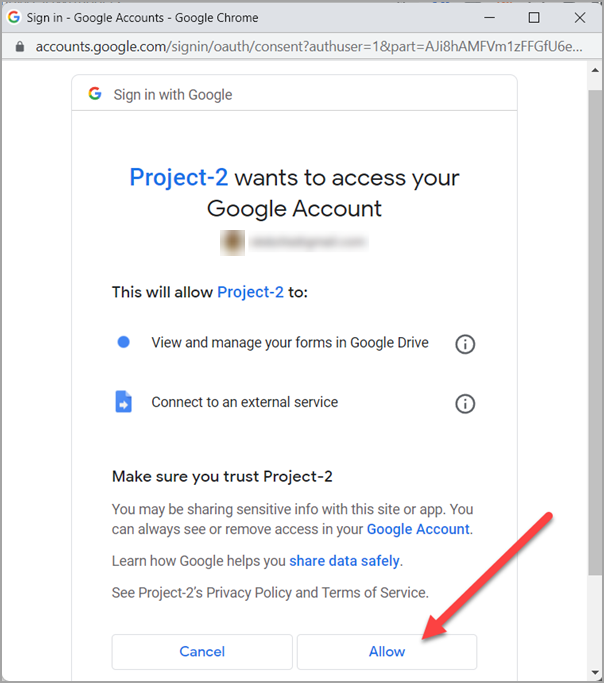Click the blurred account avatar image
The image size is (604, 683).
232,242
